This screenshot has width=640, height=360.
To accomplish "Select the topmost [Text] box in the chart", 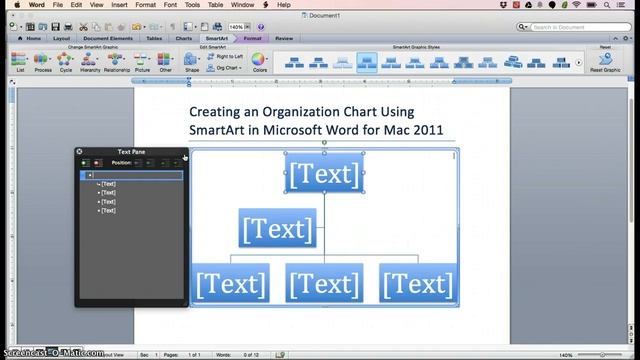I will (324, 173).
